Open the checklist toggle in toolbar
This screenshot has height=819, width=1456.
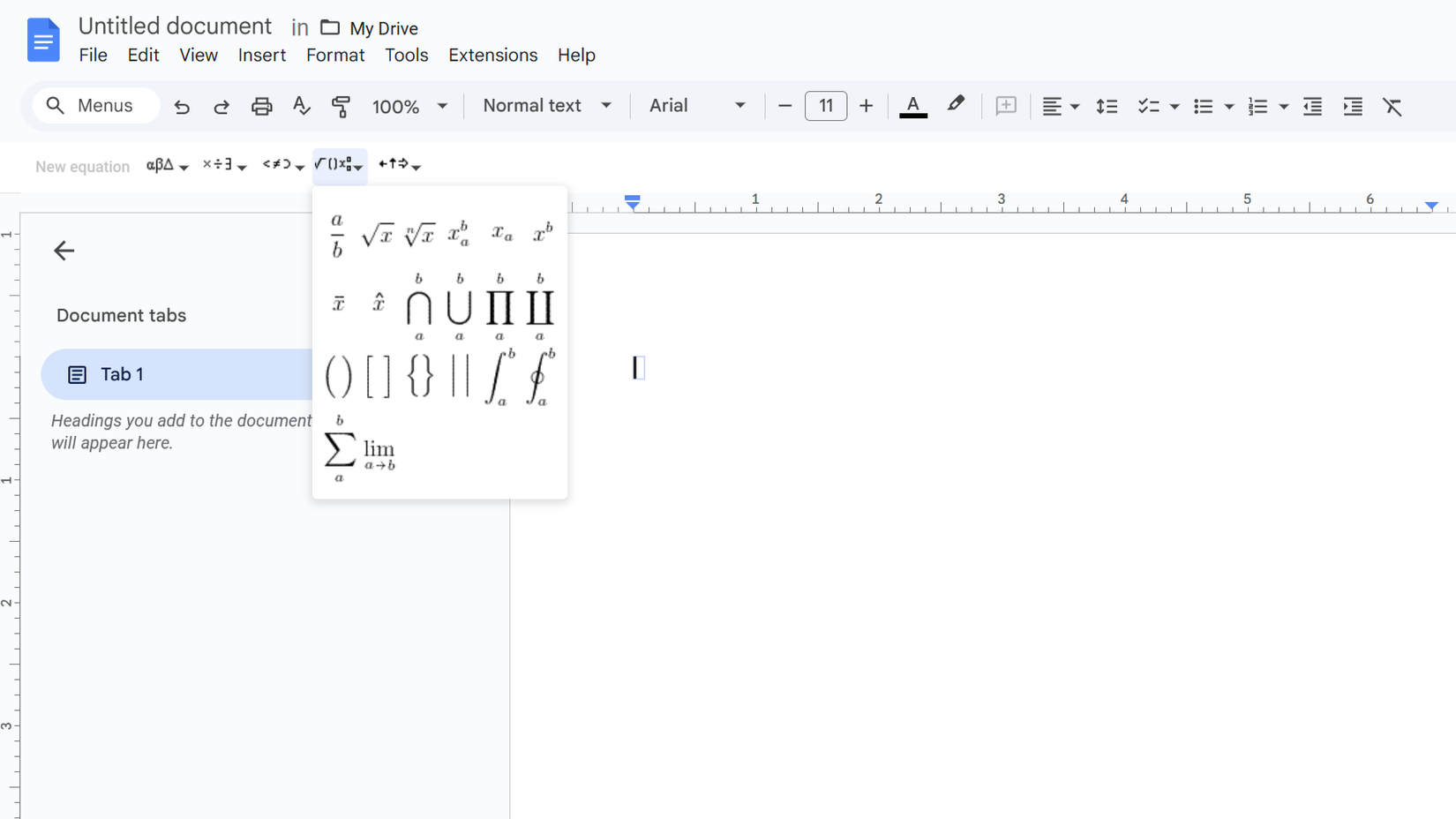tap(1148, 107)
